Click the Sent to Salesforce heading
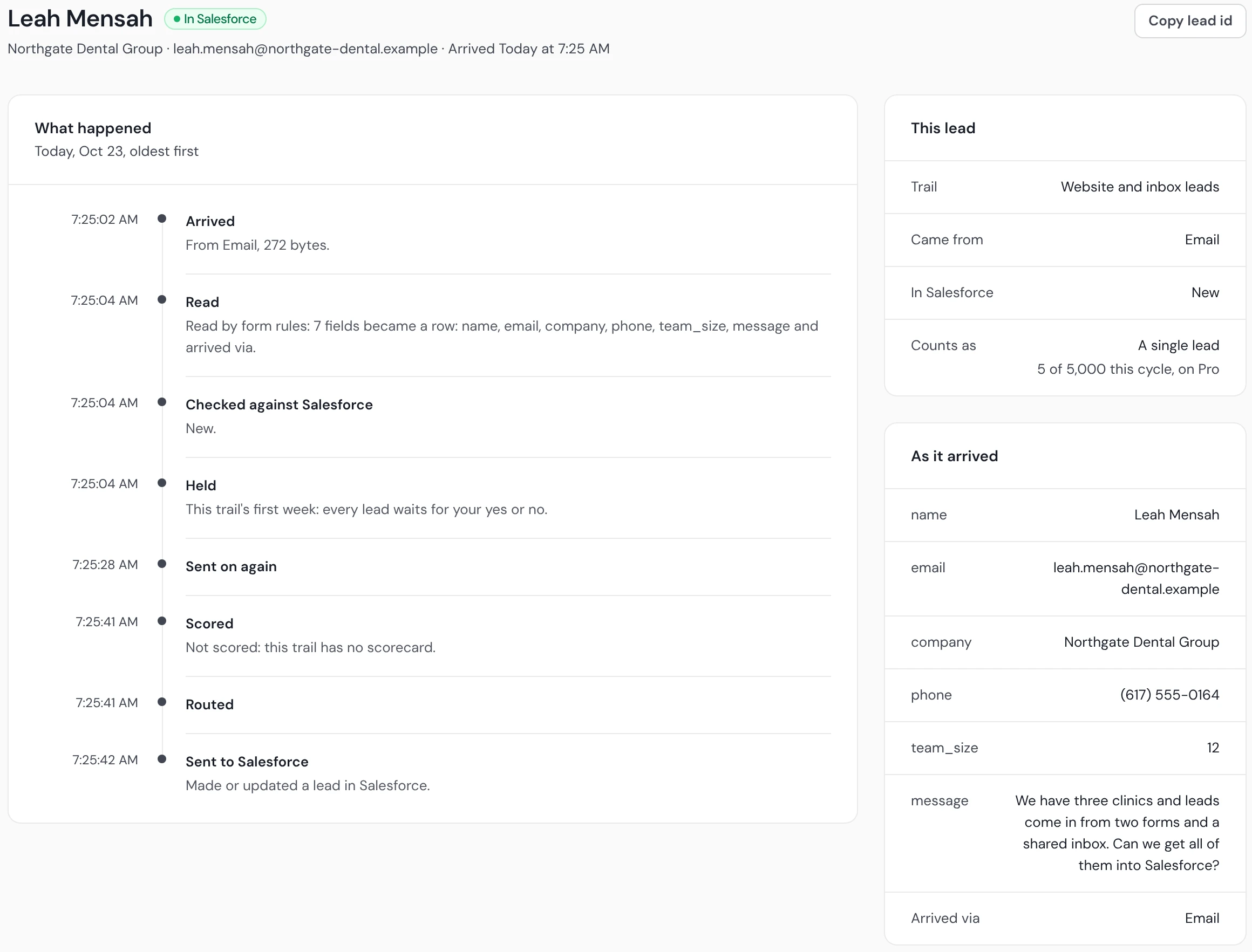 pos(247,762)
